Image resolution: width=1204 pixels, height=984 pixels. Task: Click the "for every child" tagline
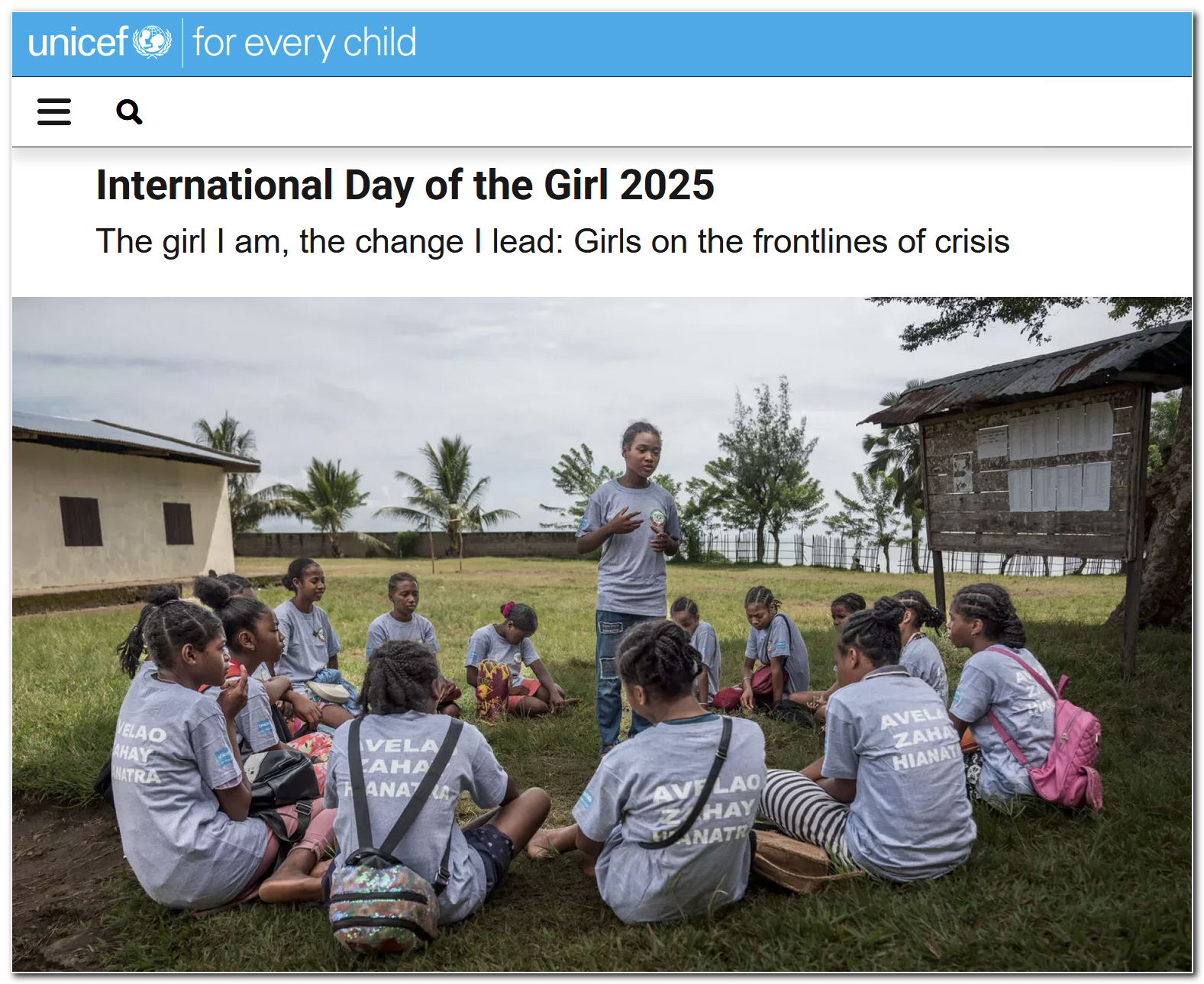point(305,43)
